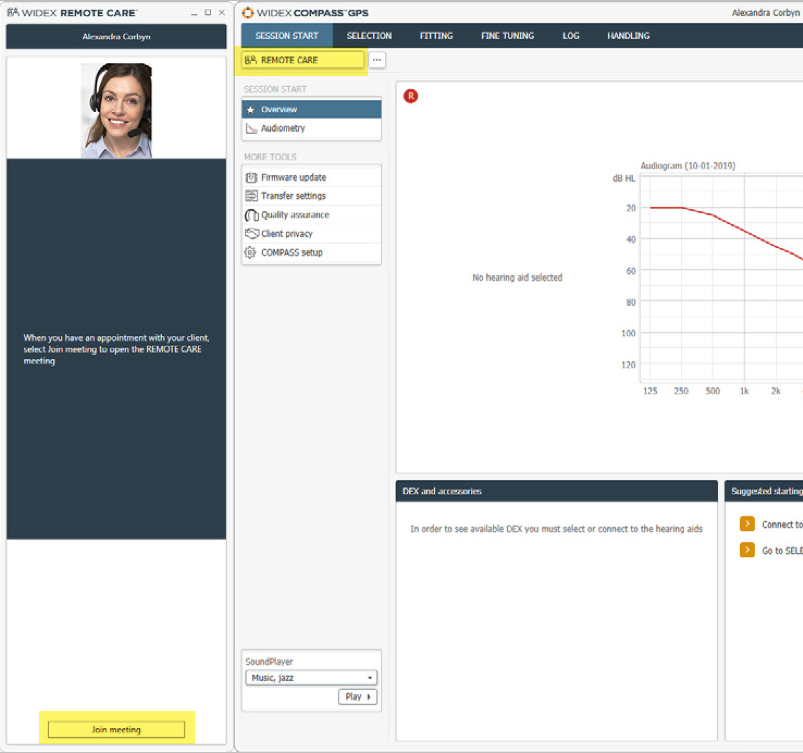
Task: Click the Audiometry graph icon
Action: (251, 128)
